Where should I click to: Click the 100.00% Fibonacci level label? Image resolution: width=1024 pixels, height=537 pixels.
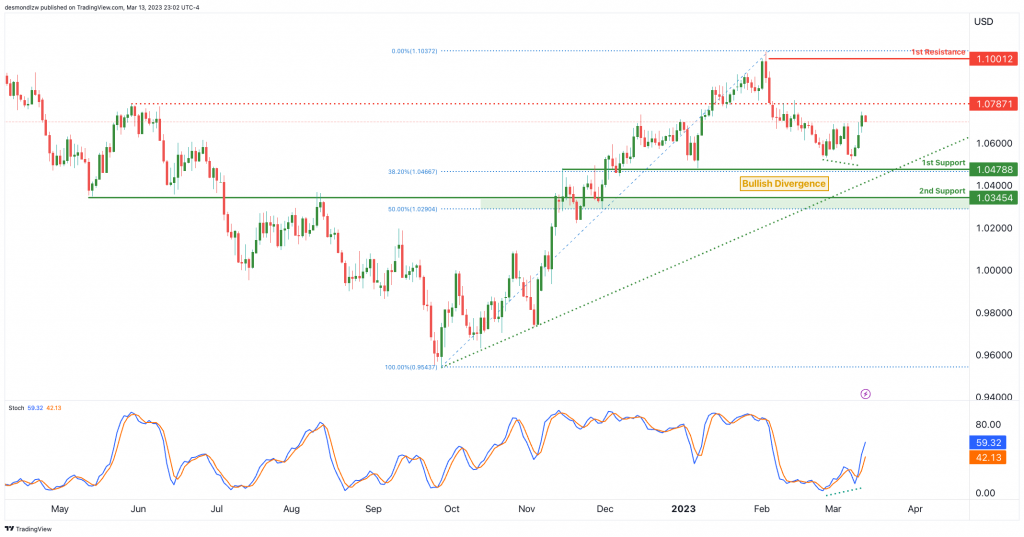[411, 367]
